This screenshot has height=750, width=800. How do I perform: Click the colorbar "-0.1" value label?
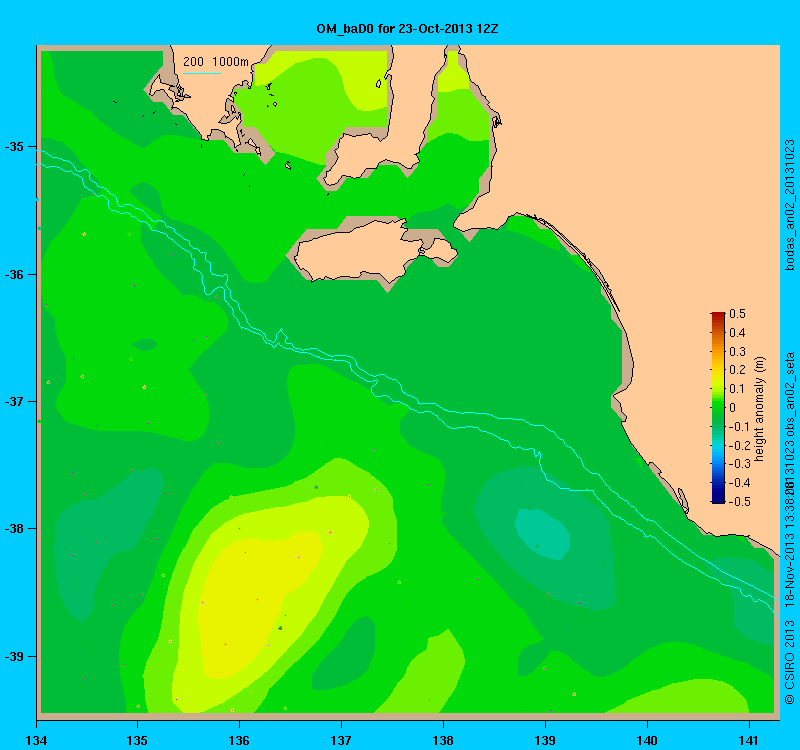coord(739,427)
